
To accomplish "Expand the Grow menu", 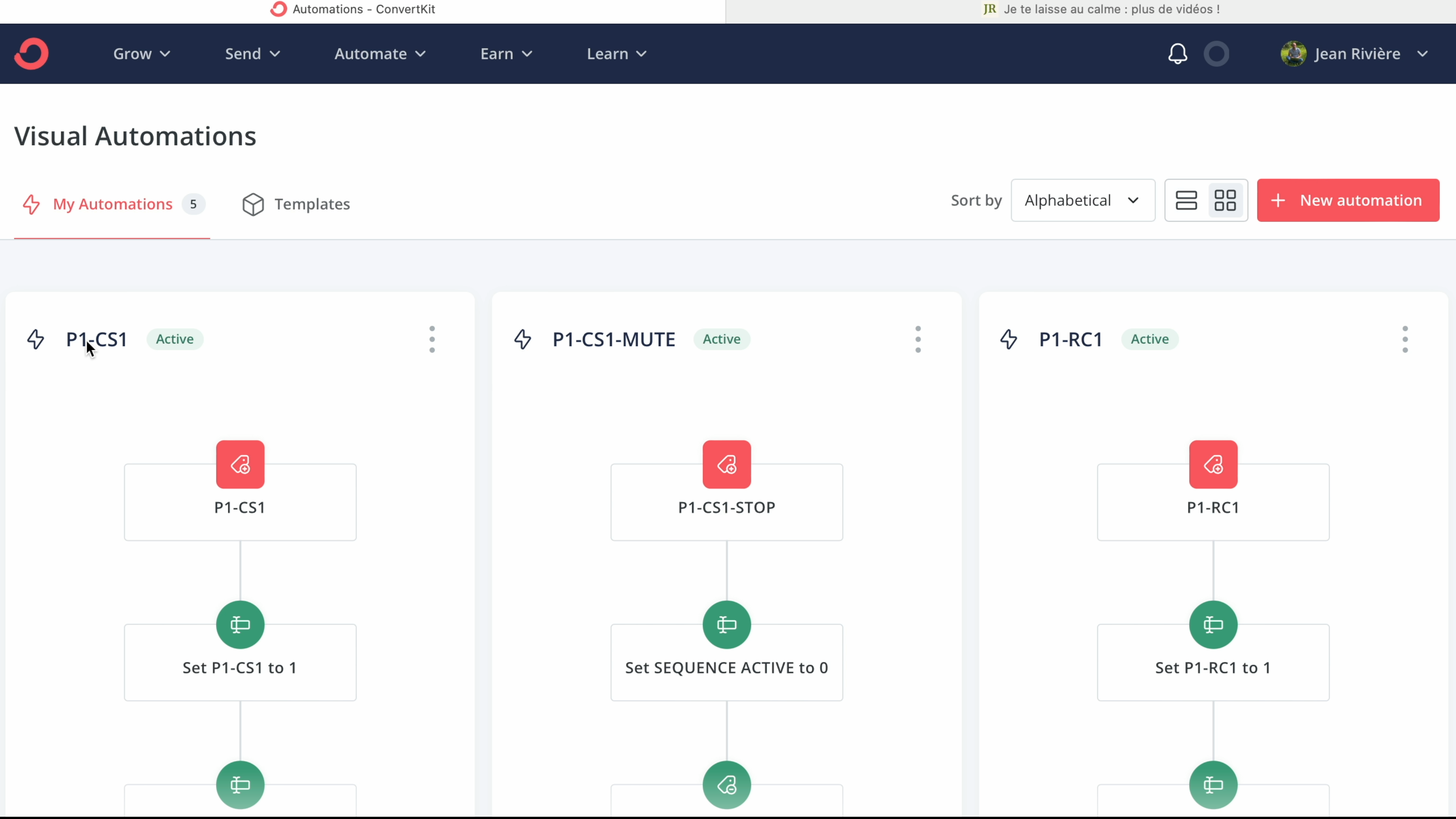I will (x=141, y=54).
